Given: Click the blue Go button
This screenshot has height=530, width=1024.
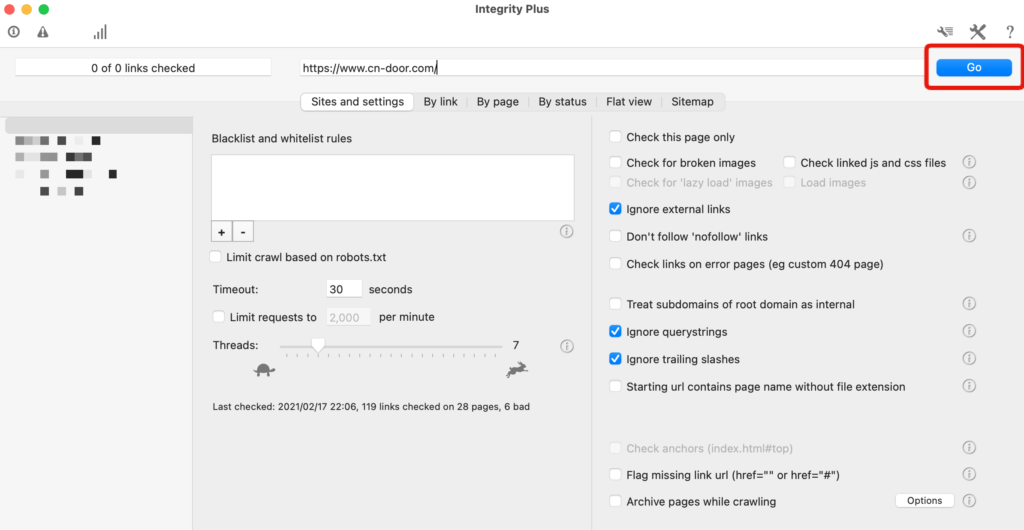Looking at the screenshot, I should tap(974, 67).
